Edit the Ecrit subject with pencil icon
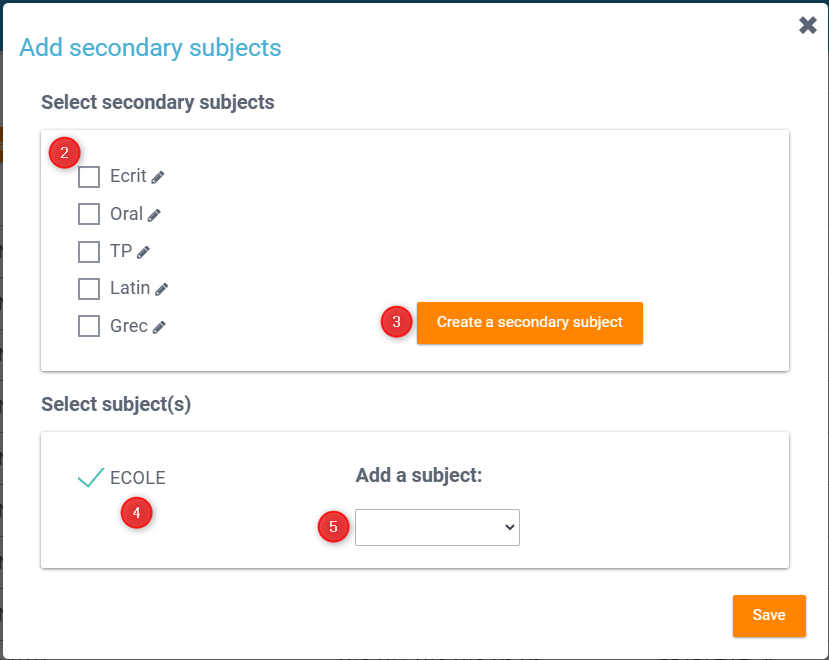The image size is (829, 660). [158, 177]
